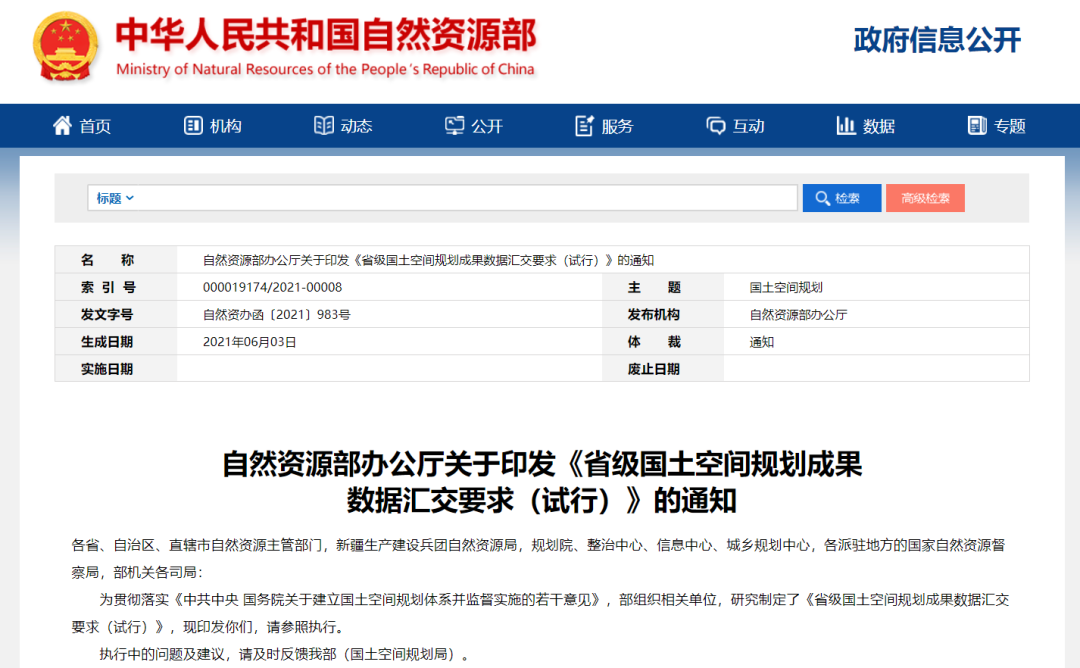Click the paragraph starting 执行中的问题及建议
The width and height of the screenshot is (1080, 668).
pyautogui.click(x=284, y=654)
